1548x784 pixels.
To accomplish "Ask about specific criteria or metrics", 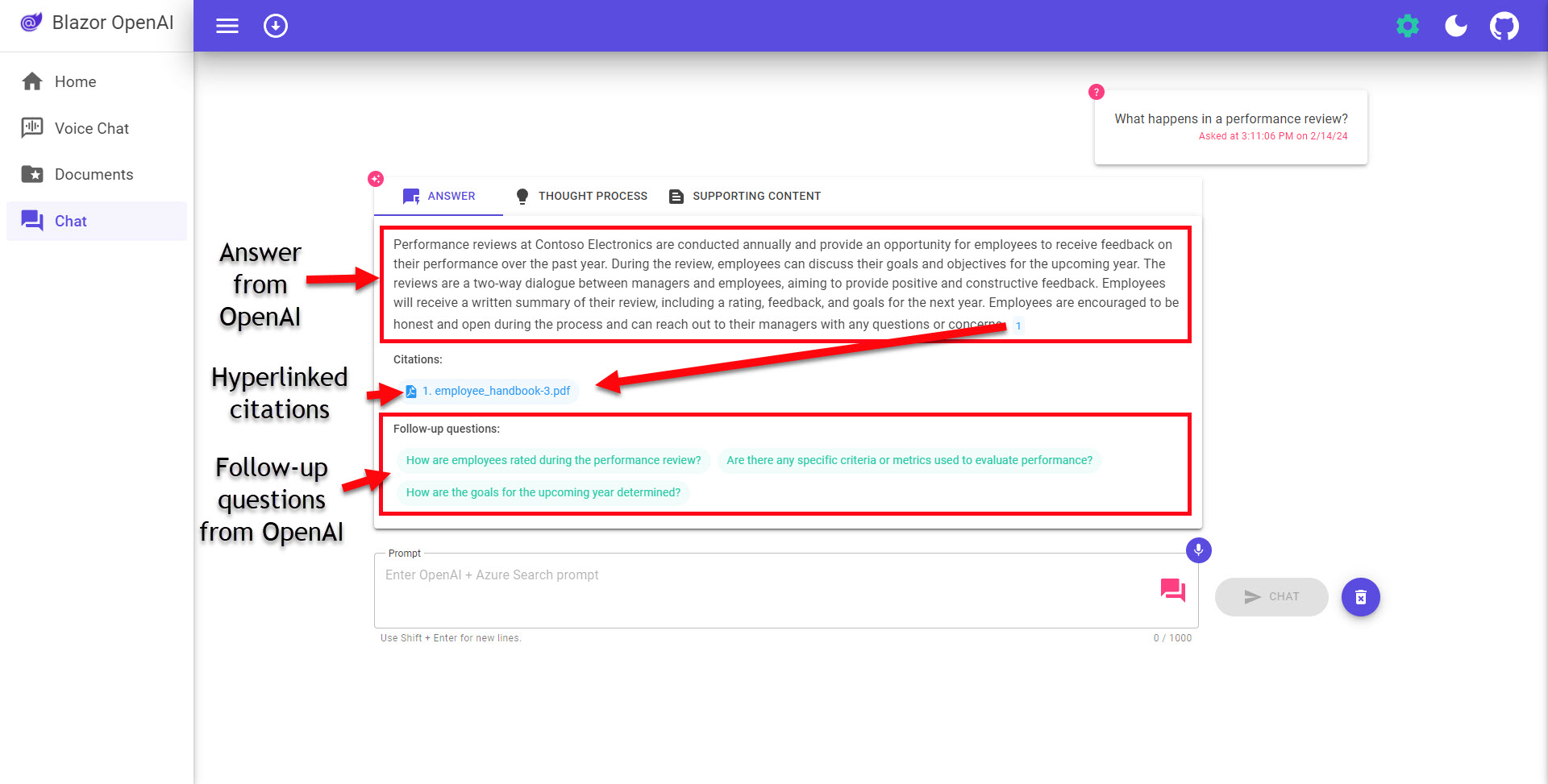I will (x=909, y=460).
